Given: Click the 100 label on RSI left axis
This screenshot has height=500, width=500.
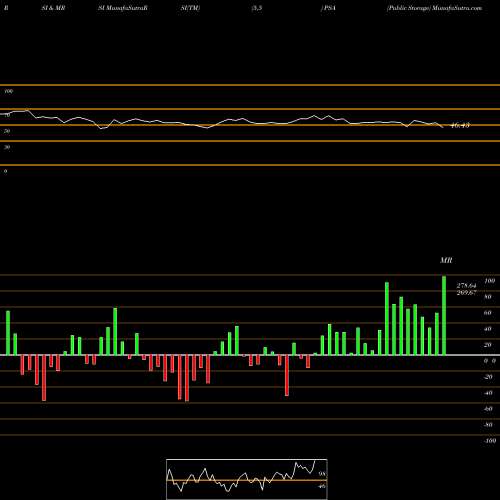Looking at the screenshot, I should coord(9,91).
